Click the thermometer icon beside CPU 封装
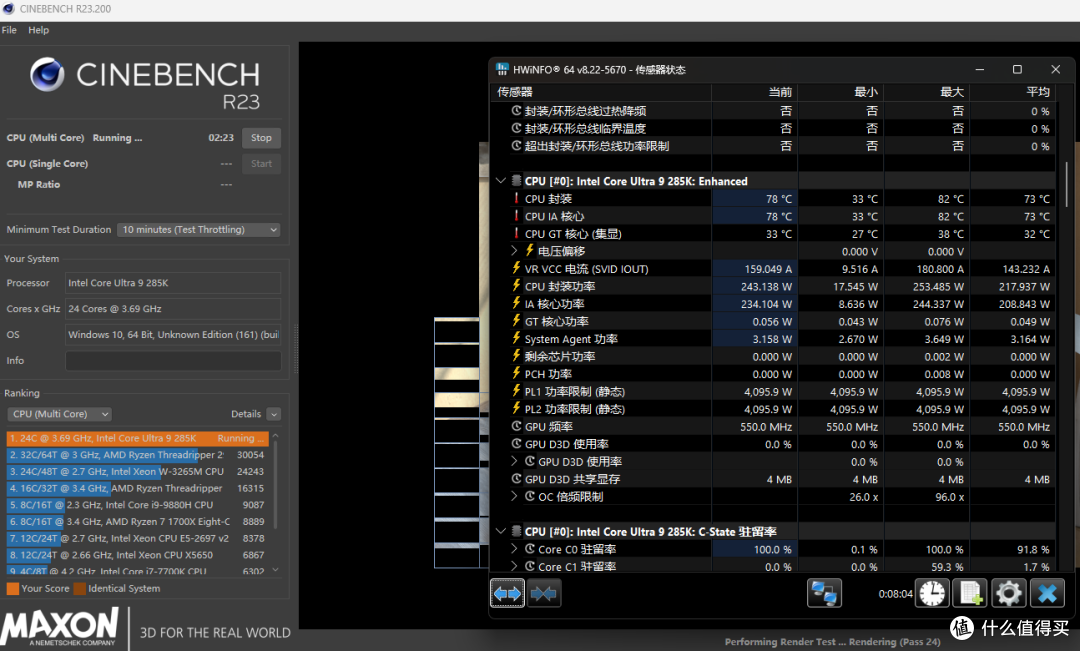The height and width of the screenshot is (651, 1080). pyautogui.click(x=516, y=198)
